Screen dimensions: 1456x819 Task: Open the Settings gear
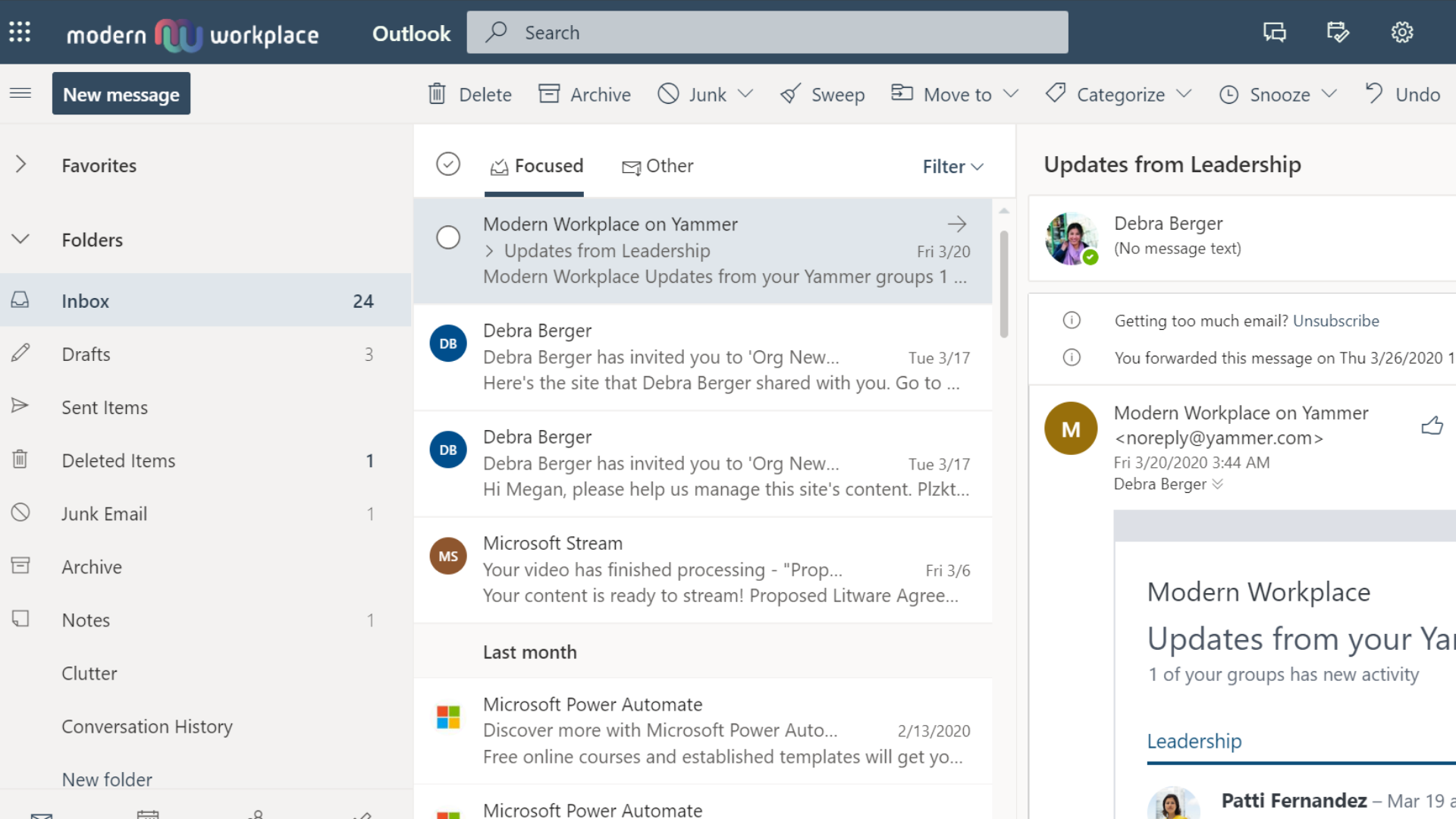[1401, 32]
